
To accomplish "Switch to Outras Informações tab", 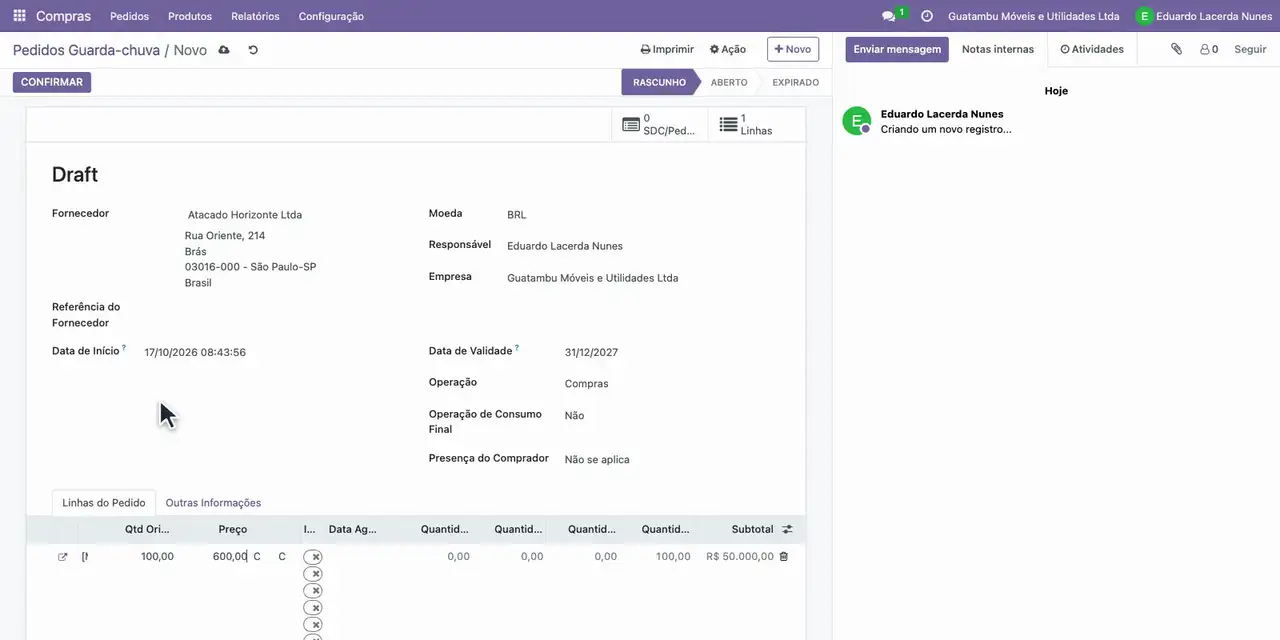I will tap(213, 503).
